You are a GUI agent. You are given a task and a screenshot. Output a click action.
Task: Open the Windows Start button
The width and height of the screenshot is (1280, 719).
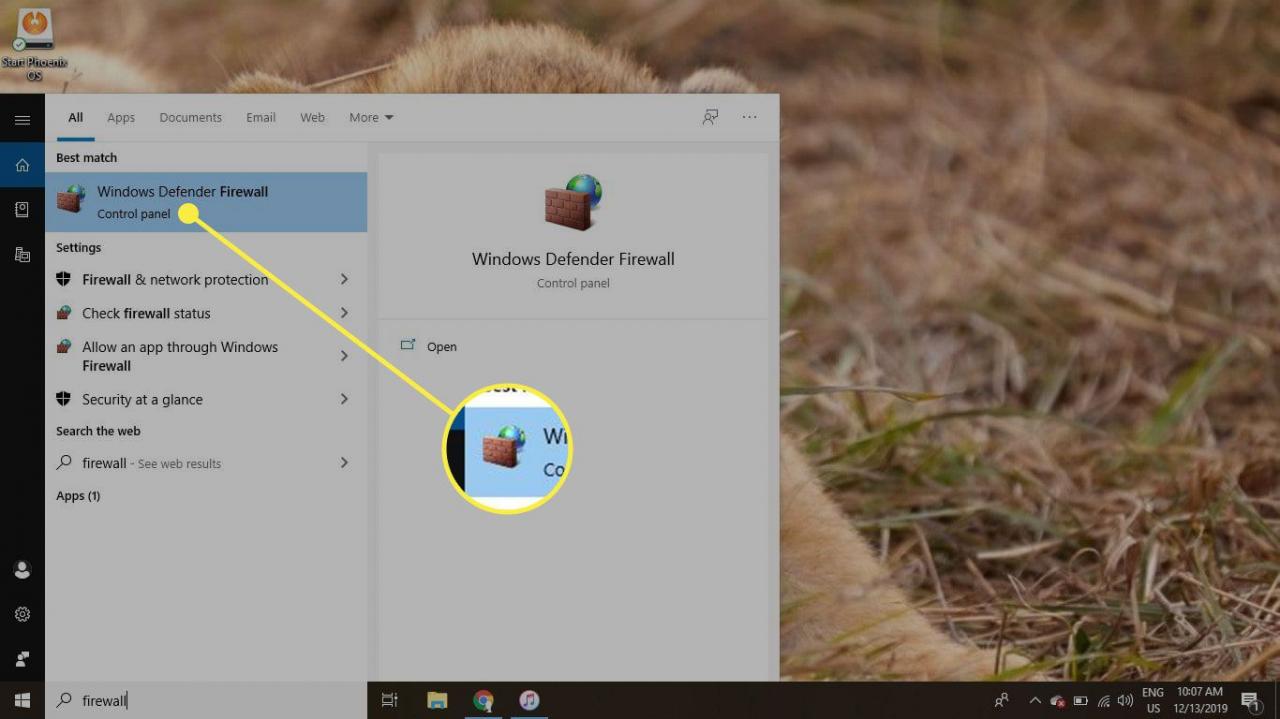point(22,700)
